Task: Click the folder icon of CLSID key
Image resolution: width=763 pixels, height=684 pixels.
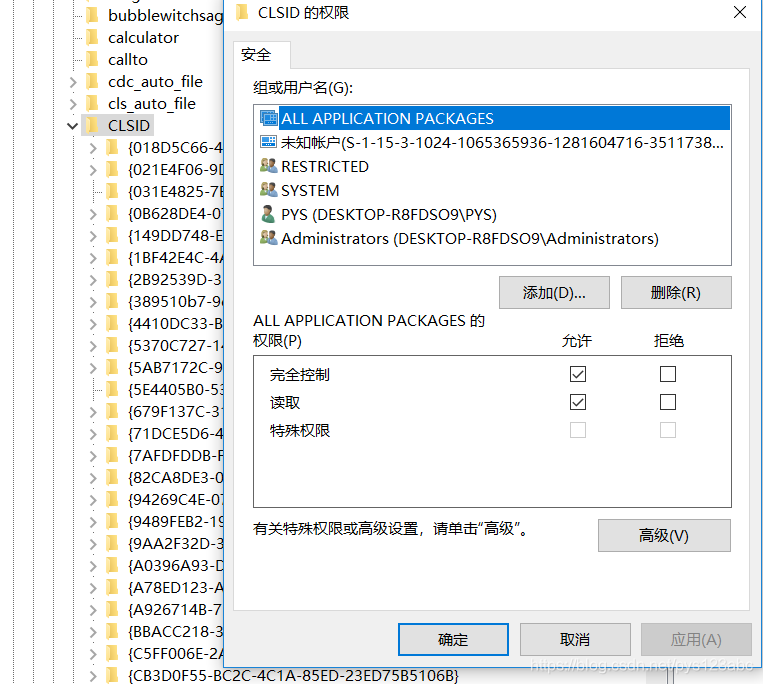Action: (92, 126)
